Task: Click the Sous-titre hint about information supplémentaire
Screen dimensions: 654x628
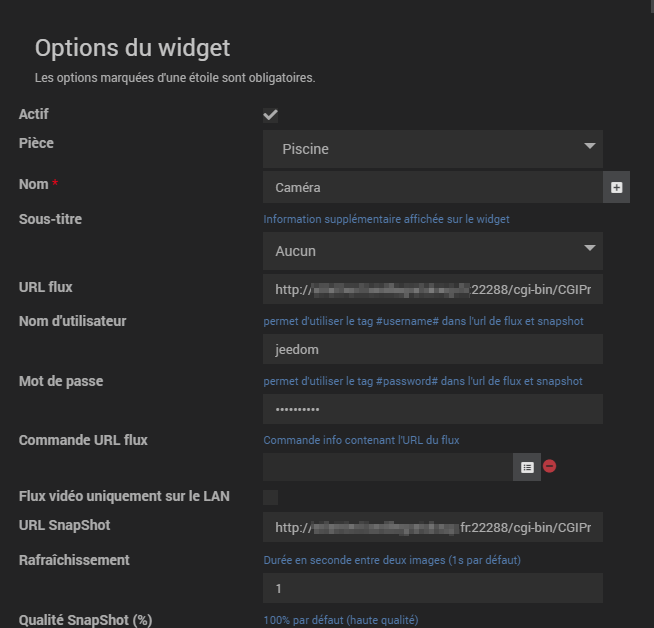Action: coord(386,219)
